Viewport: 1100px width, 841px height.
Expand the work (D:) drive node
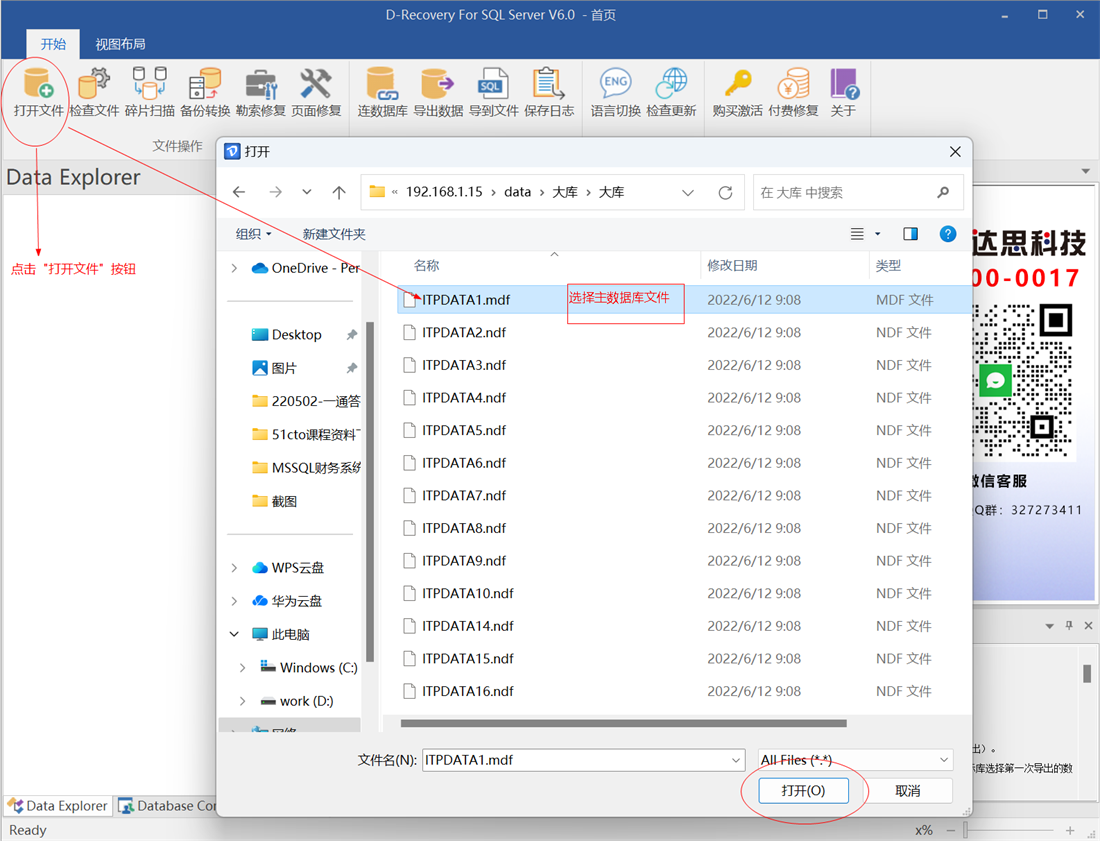[x=243, y=701]
